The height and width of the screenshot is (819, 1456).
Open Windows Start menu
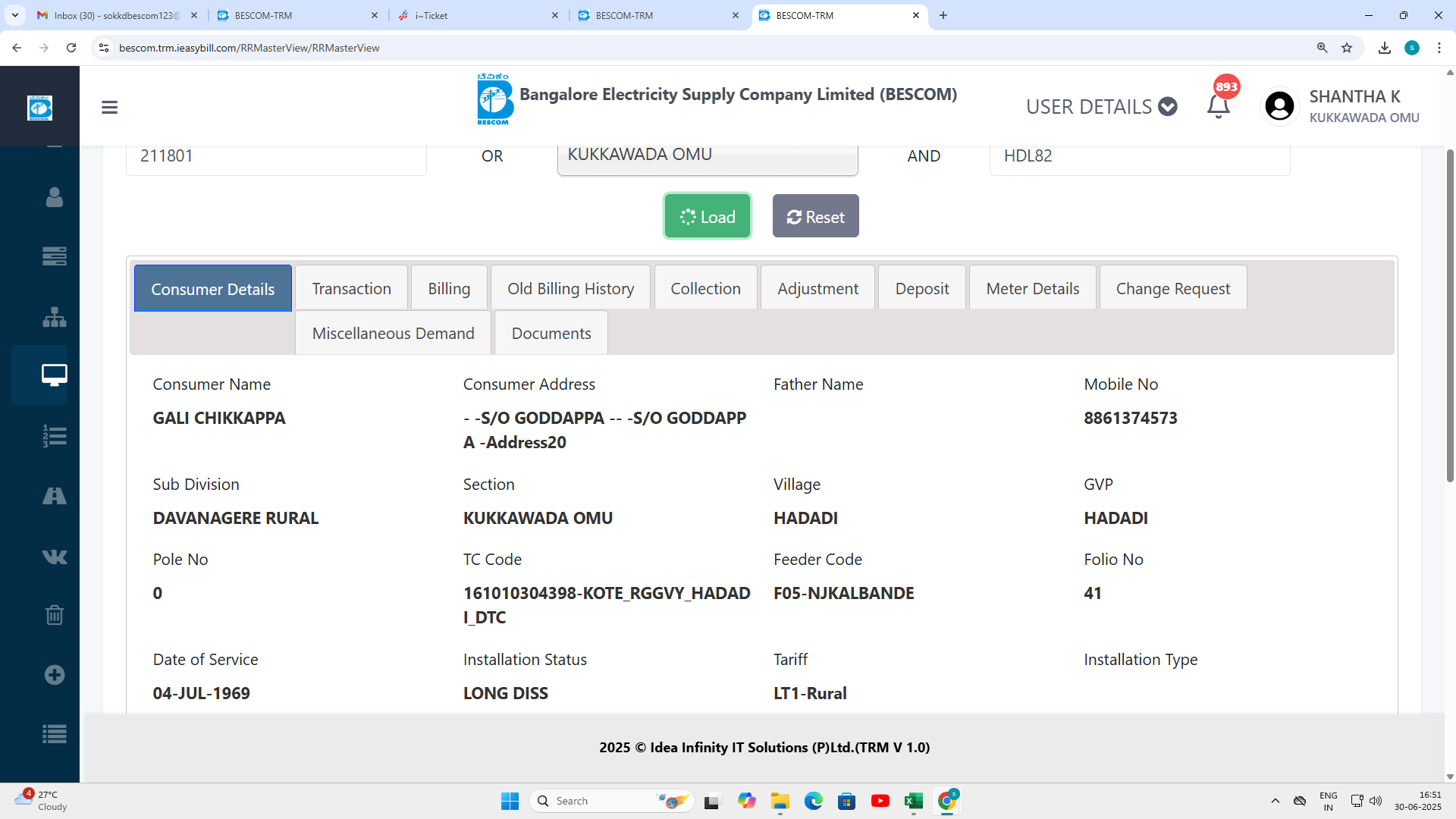(510, 801)
